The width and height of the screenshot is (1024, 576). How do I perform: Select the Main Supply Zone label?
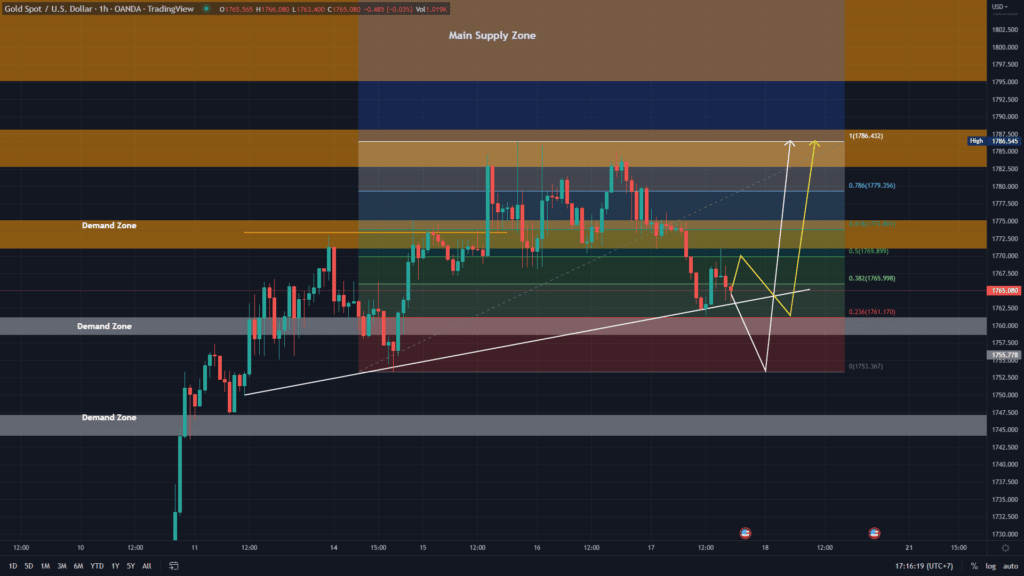click(x=491, y=36)
